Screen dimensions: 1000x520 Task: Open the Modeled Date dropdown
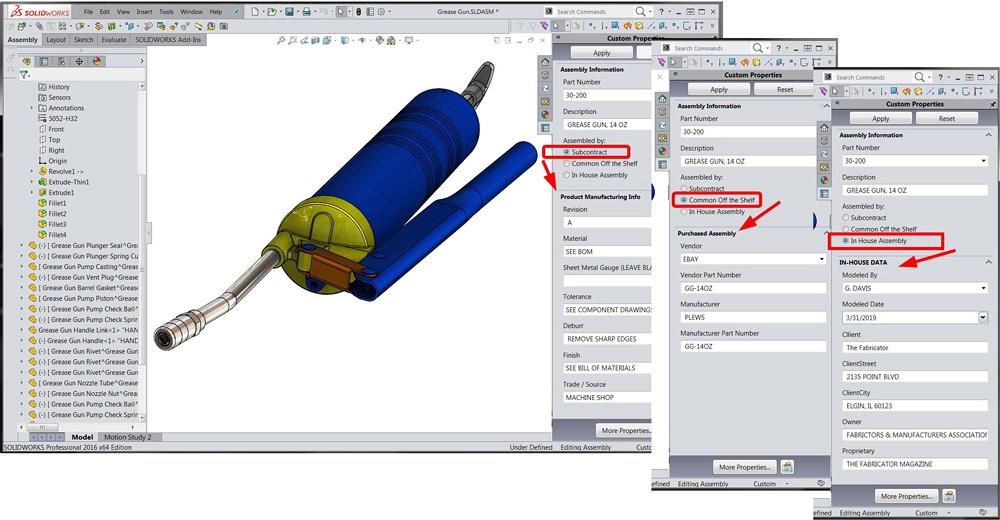click(x=983, y=318)
